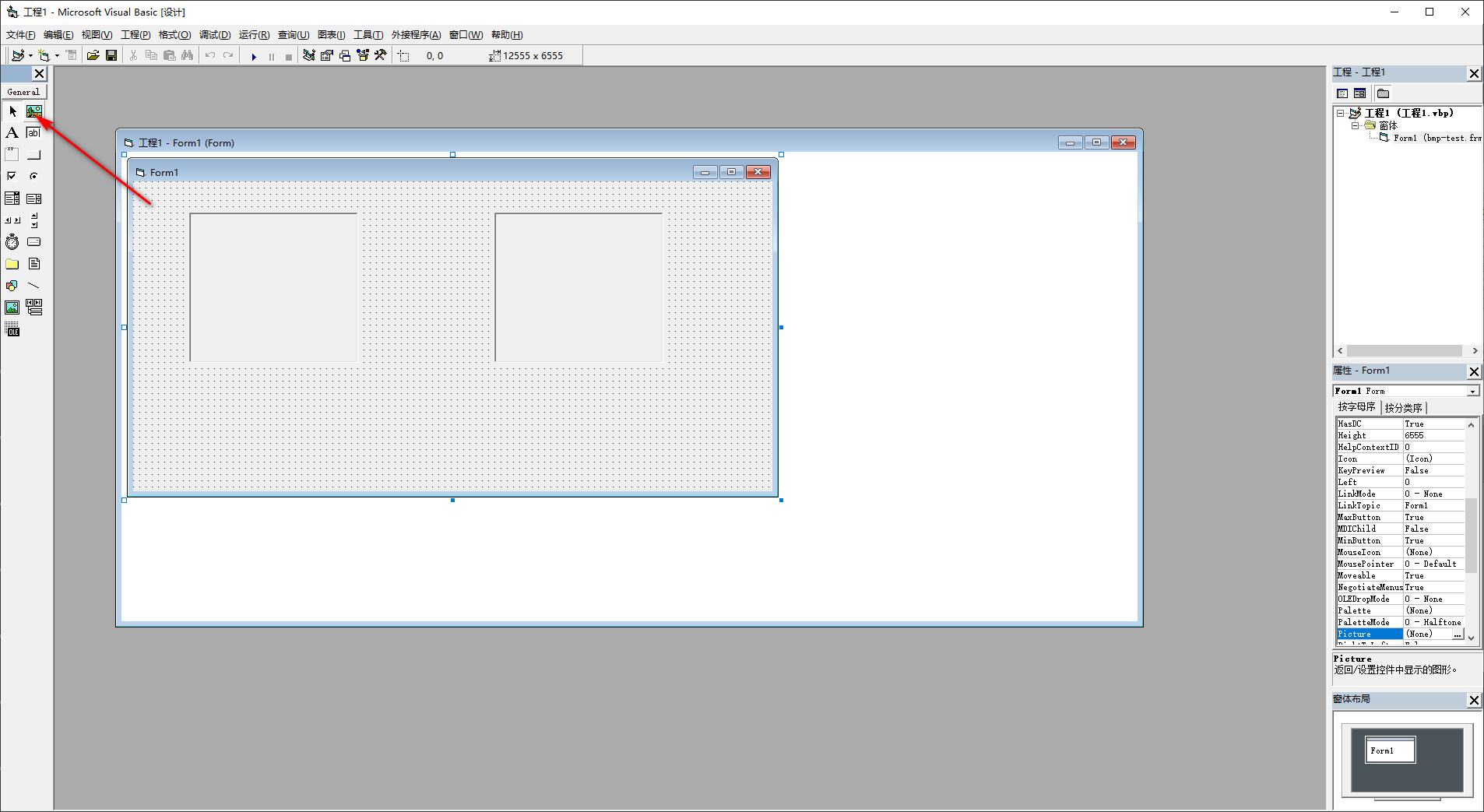Image resolution: width=1484 pixels, height=812 pixels.
Task: Close the 窗体布局 panel
Action: [x=1474, y=700]
